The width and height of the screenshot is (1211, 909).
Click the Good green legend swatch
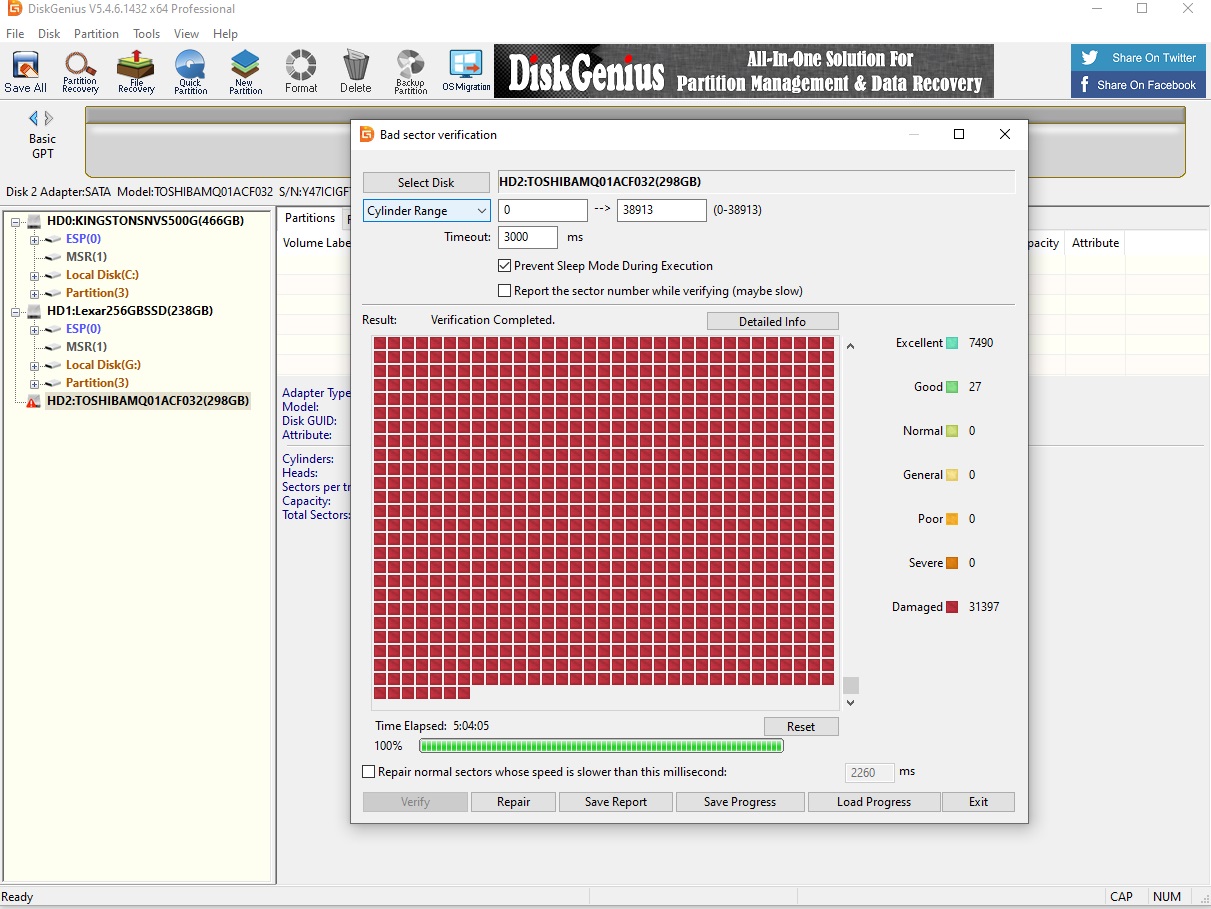952,387
